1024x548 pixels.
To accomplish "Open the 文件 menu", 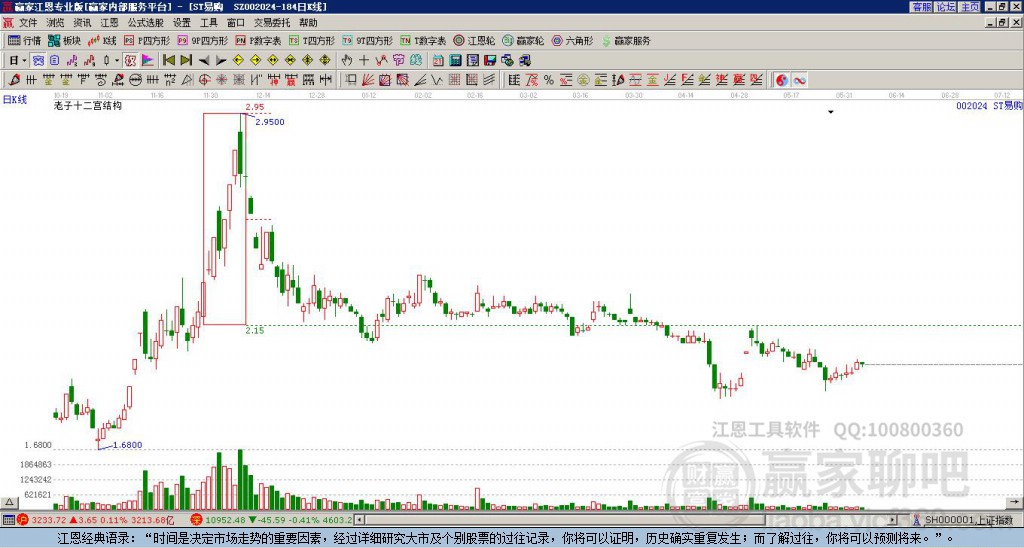I will (x=28, y=23).
